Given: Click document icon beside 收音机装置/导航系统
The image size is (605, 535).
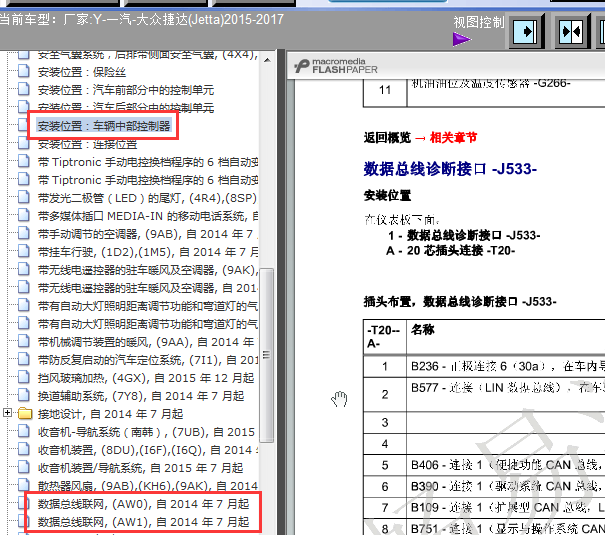Looking at the screenshot, I should click(x=24, y=467).
